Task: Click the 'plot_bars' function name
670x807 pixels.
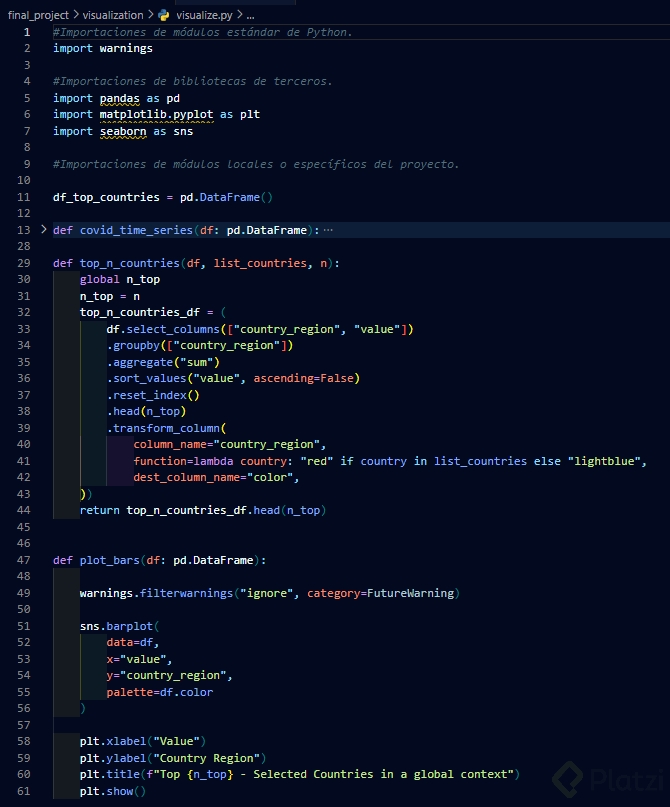Action: pos(110,560)
